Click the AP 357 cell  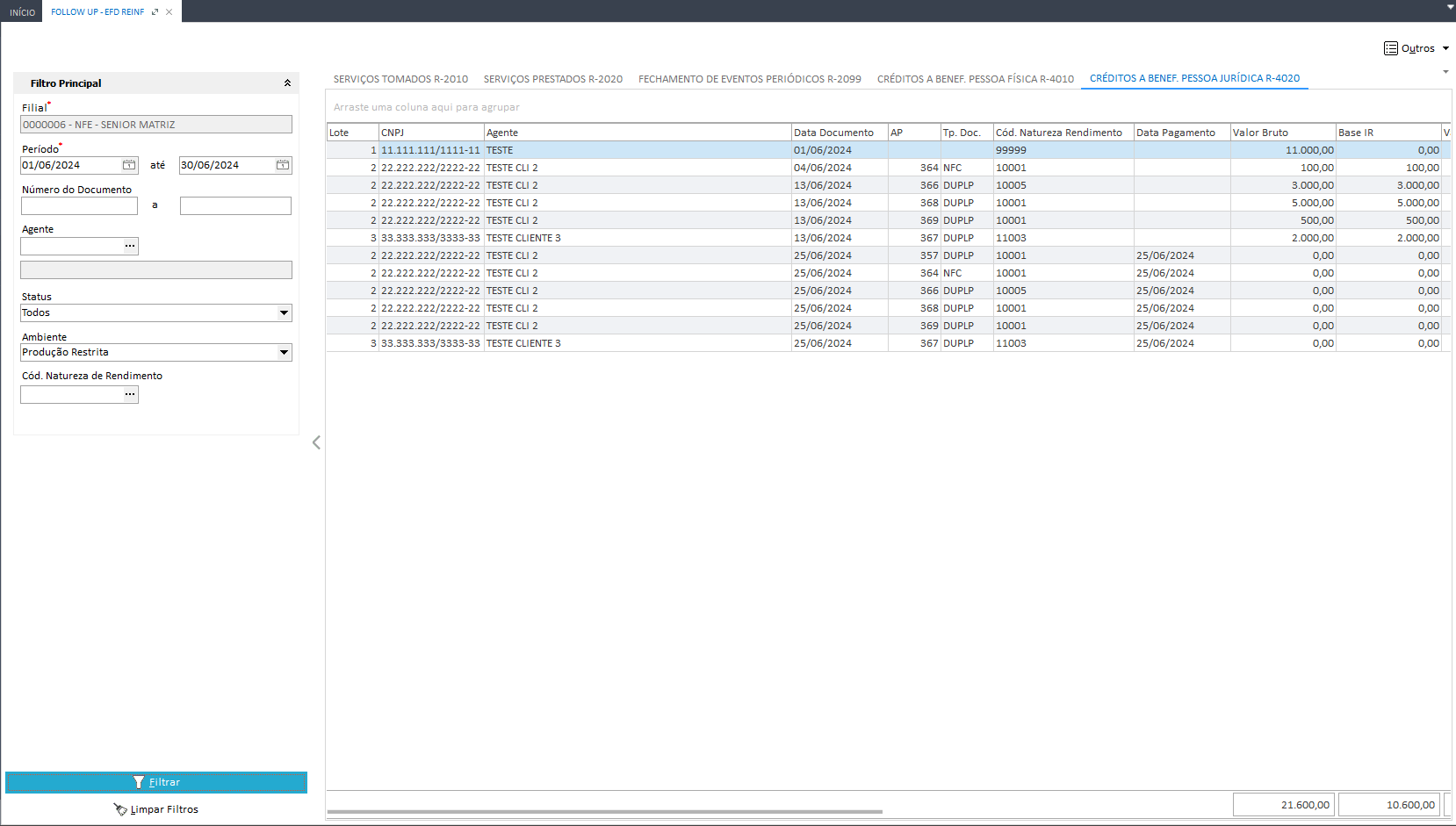(x=914, y=255)
